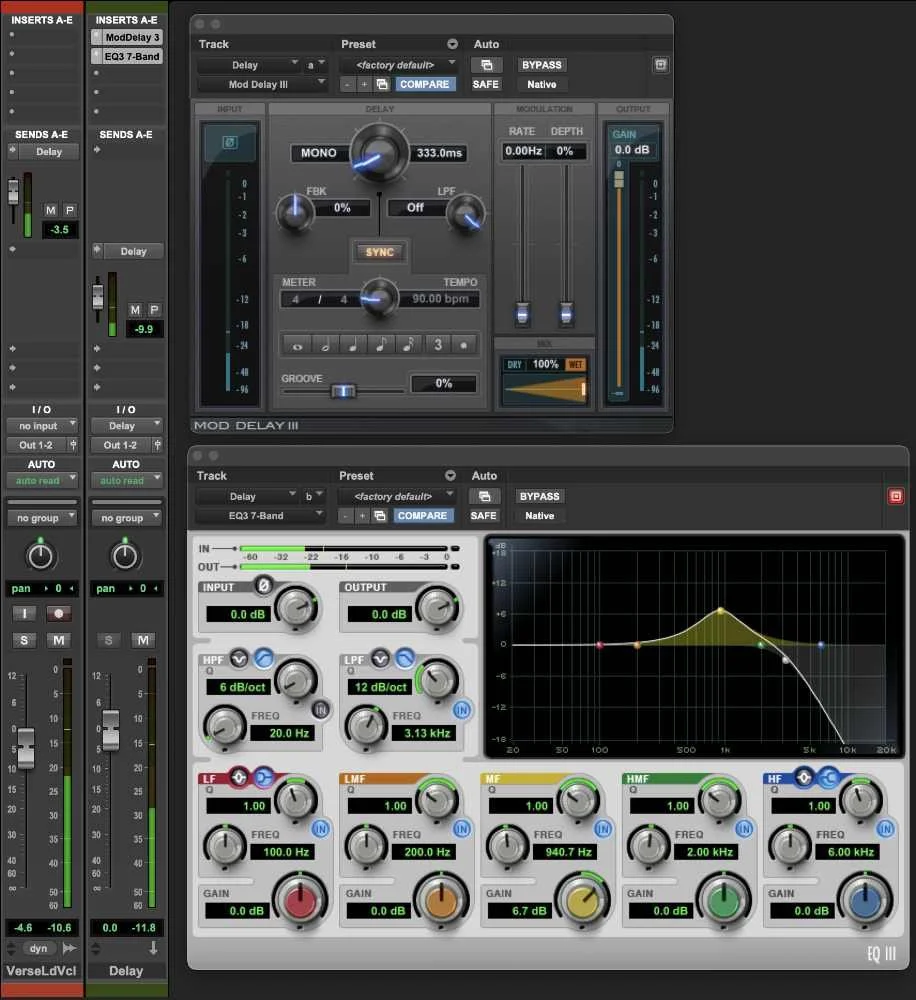Toggle the HF band IN button
The height and width of the screenshot is (1000, 916).
[885, 828]
